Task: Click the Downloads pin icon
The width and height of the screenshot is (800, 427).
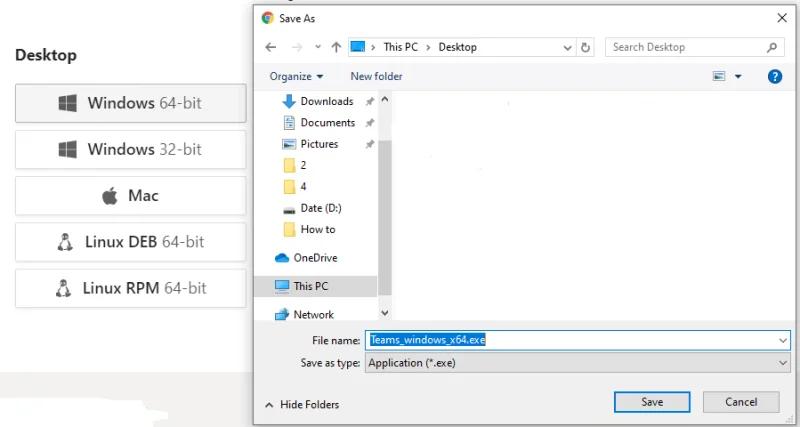Action: (369, 102)
